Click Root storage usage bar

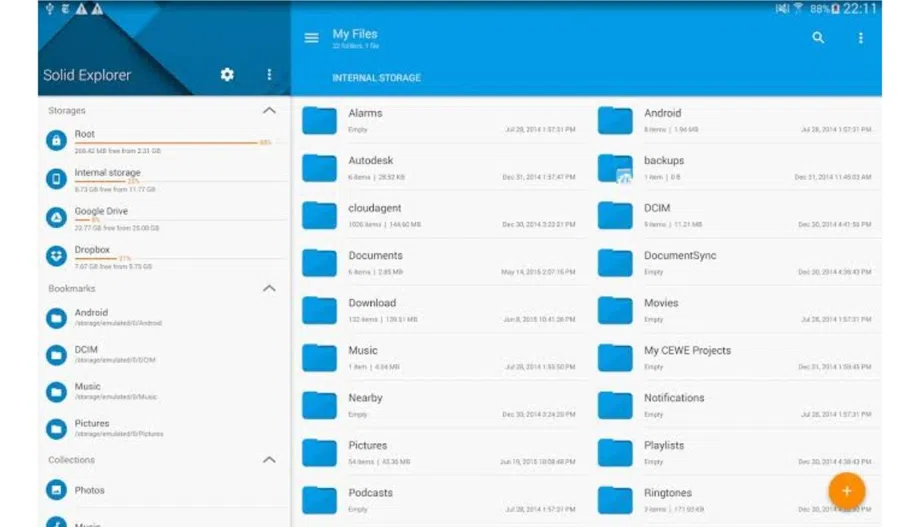tap(165, 143)
